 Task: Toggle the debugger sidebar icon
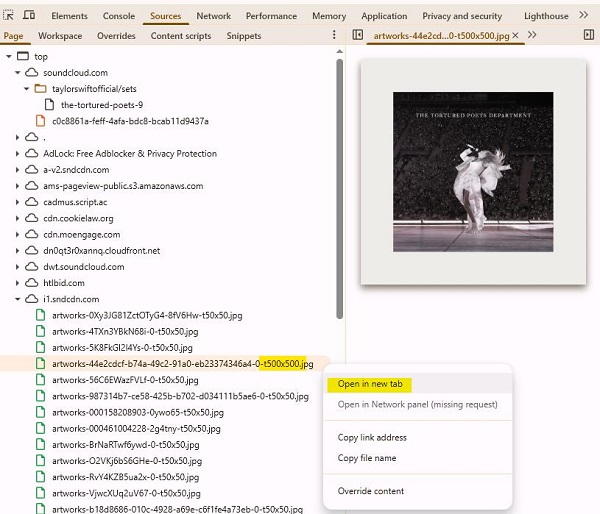[x=589, y=35]
